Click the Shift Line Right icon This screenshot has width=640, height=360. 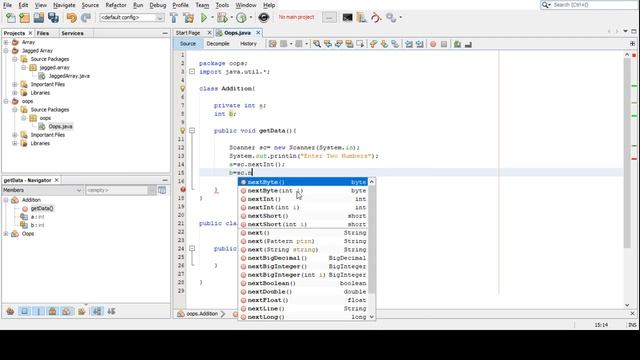(x=419, y=44)
